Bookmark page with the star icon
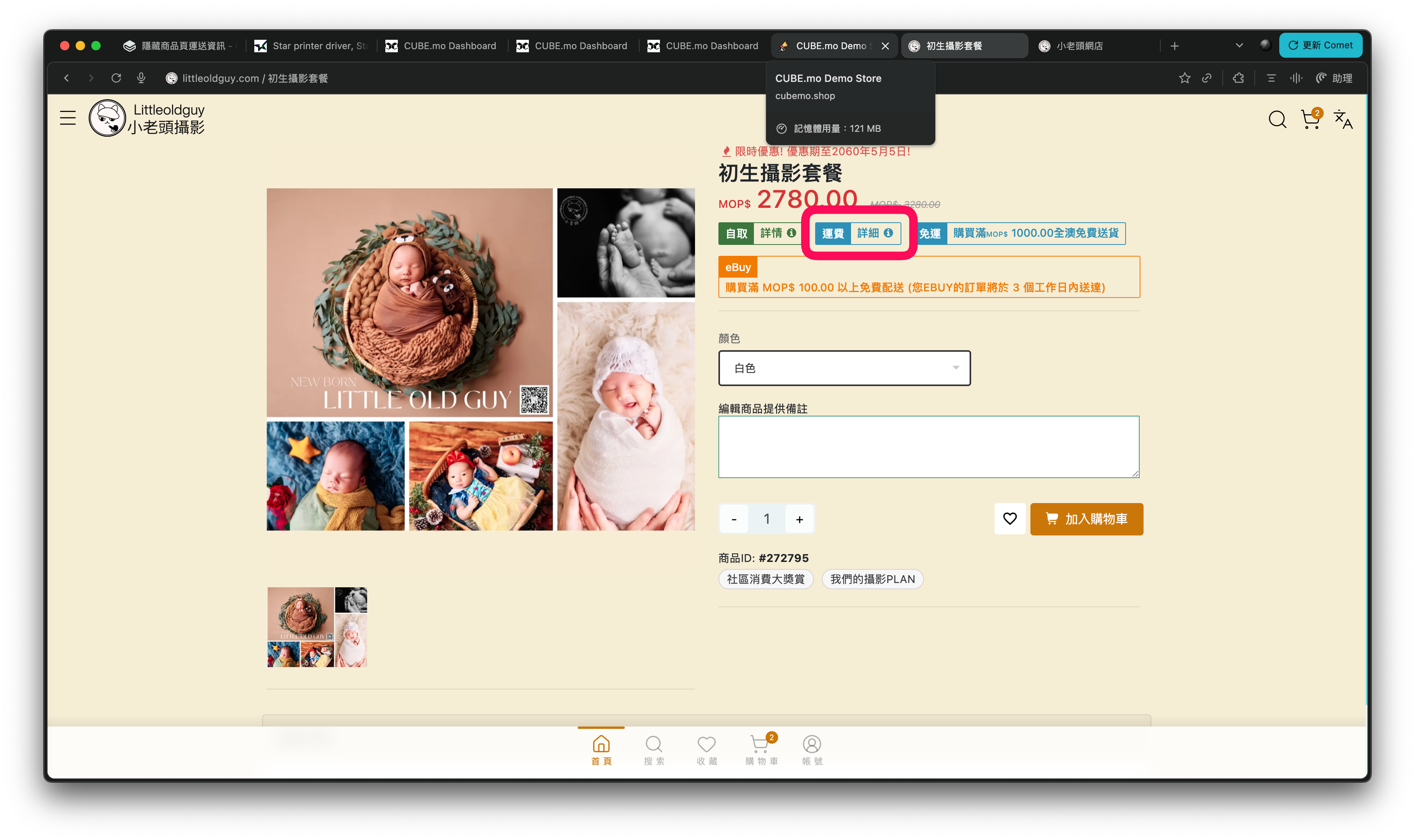 pyautogui.click(x=1184, y=78)
